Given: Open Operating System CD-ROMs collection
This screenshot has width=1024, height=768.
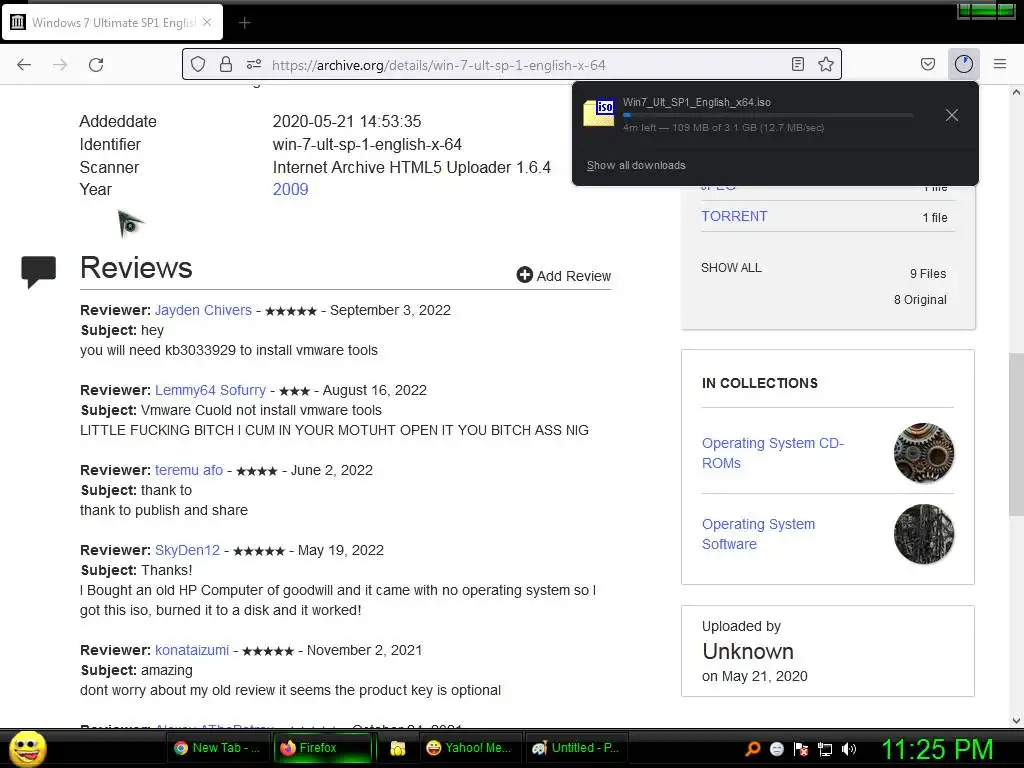Looking at the screenshot, I should pos(773,453).
